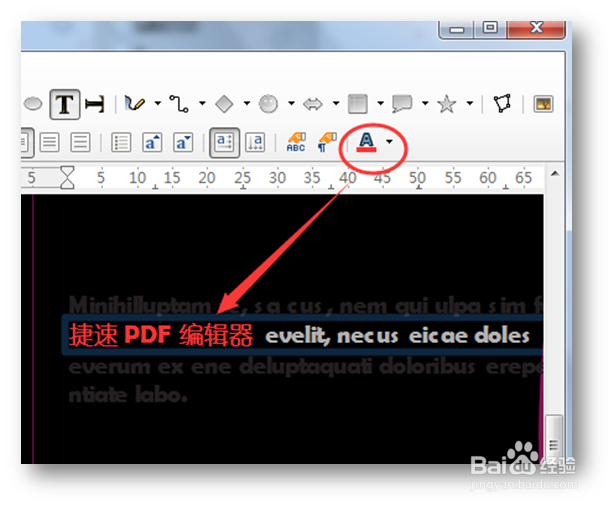
Task: Minimize the editor window
Action: [x=457, y=29]
